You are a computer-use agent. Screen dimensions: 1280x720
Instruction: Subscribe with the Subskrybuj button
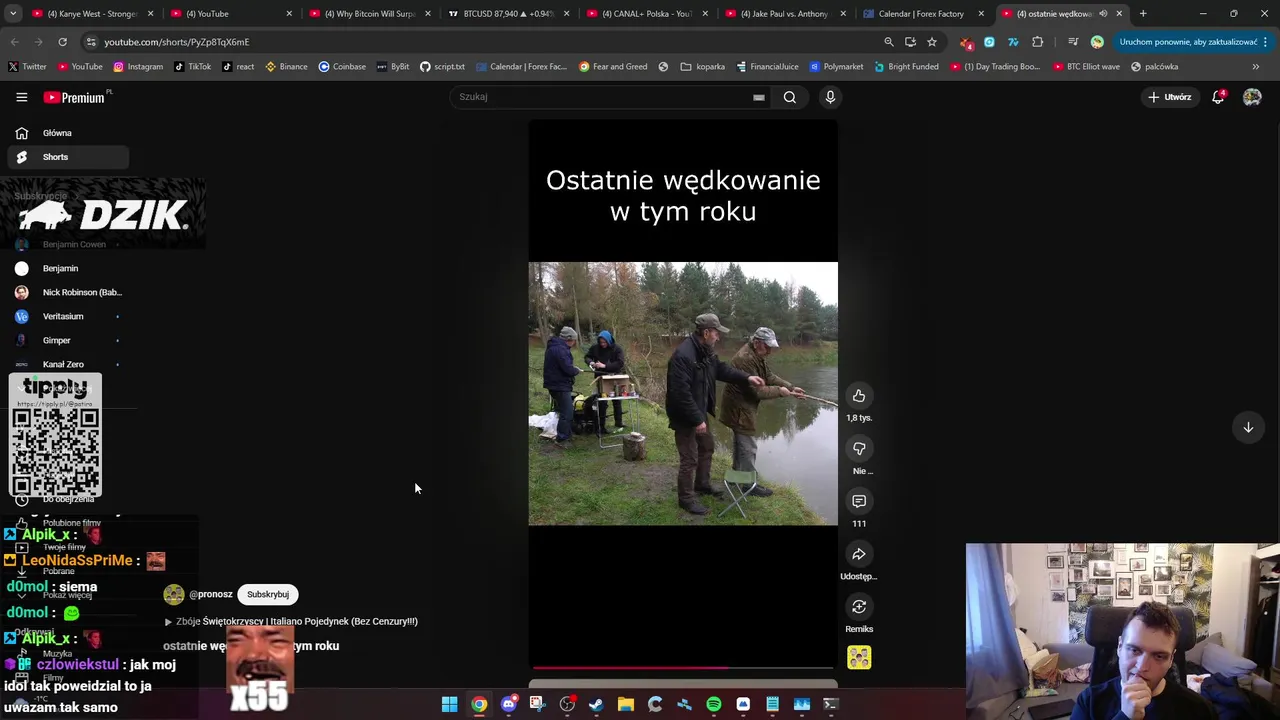268,594
